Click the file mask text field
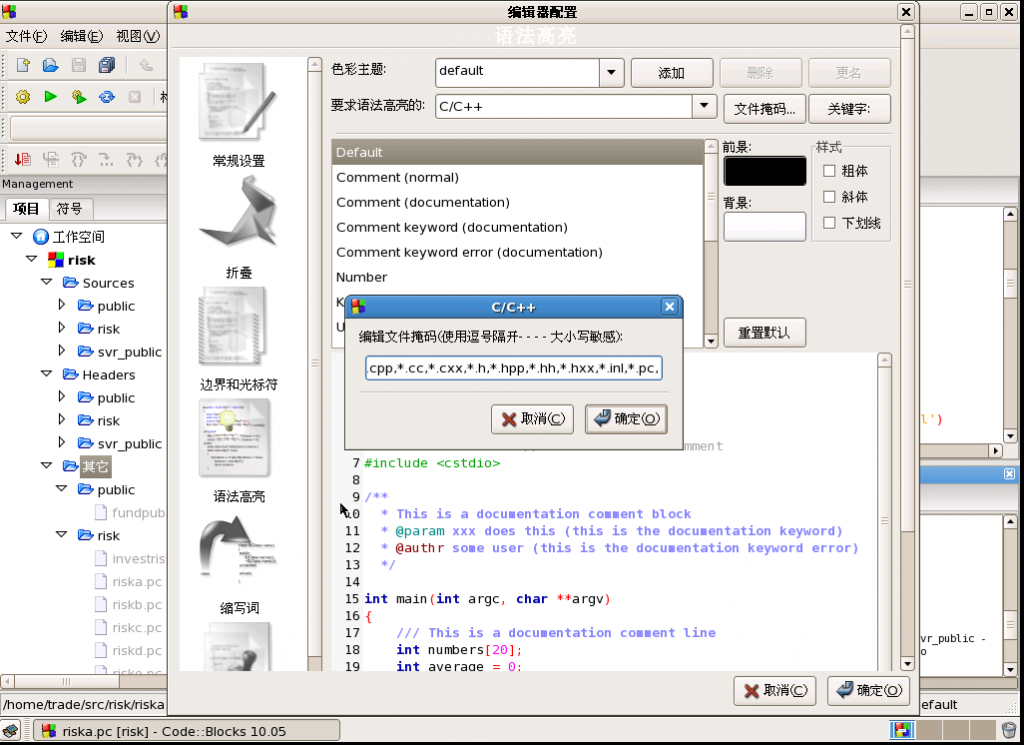1024x745 pixels. click(x=513, y=369)
